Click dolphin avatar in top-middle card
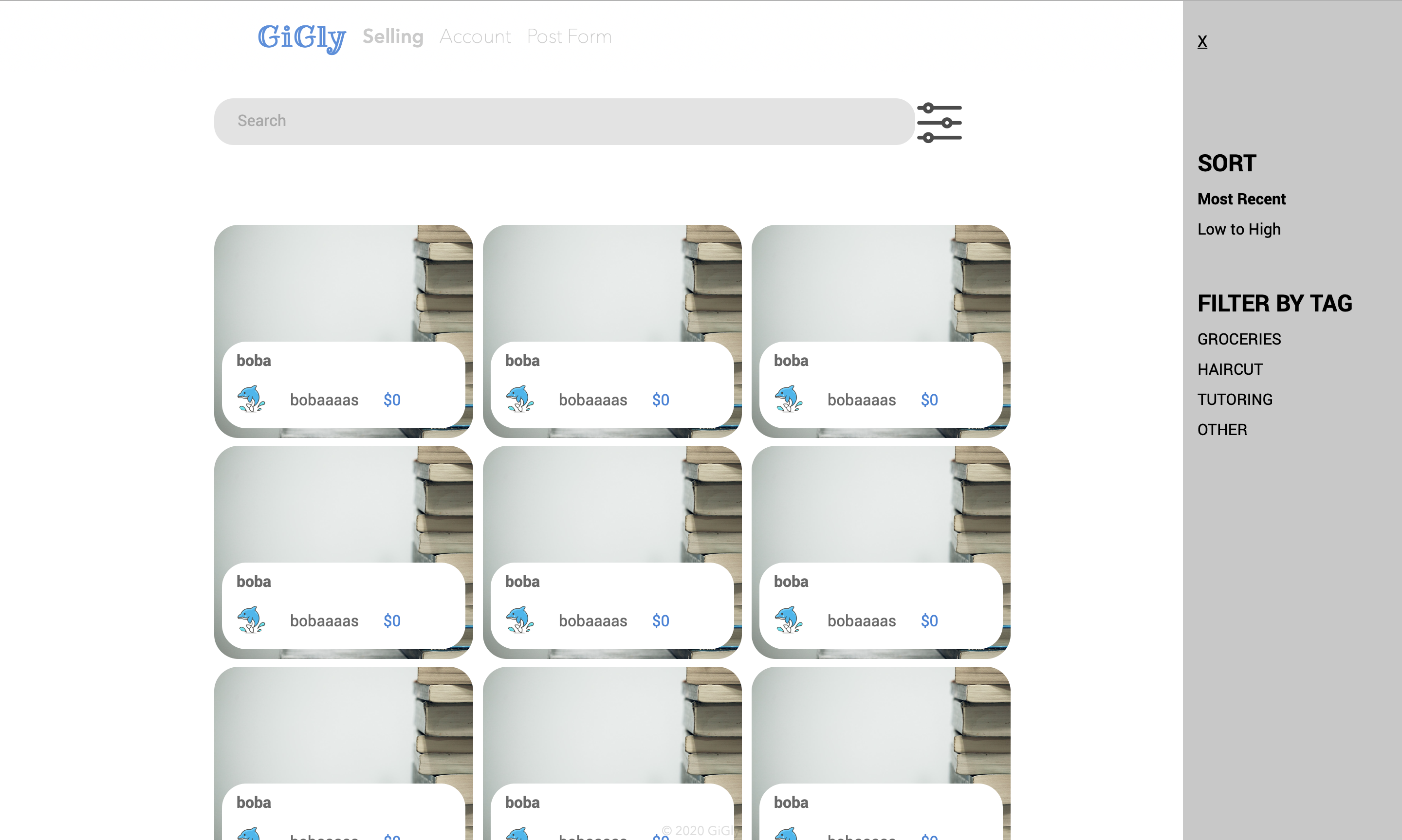Viewport: 1402px width, 840px height. click(519, 399)
